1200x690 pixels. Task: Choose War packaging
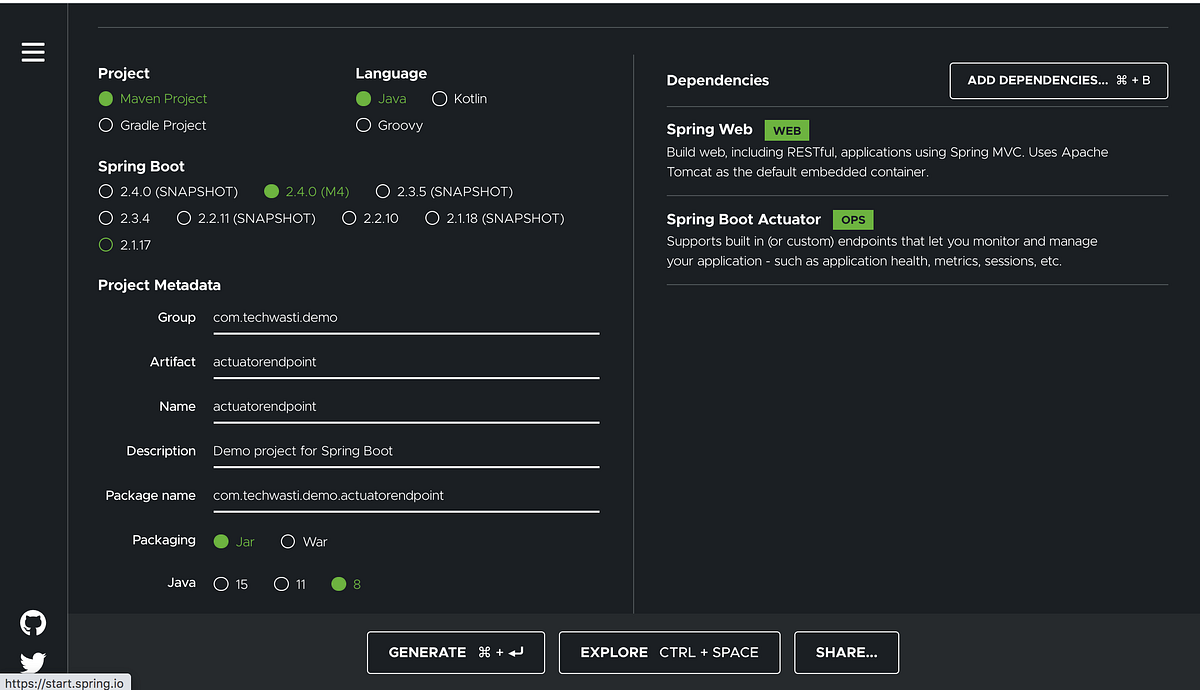[x=288, y=541]
